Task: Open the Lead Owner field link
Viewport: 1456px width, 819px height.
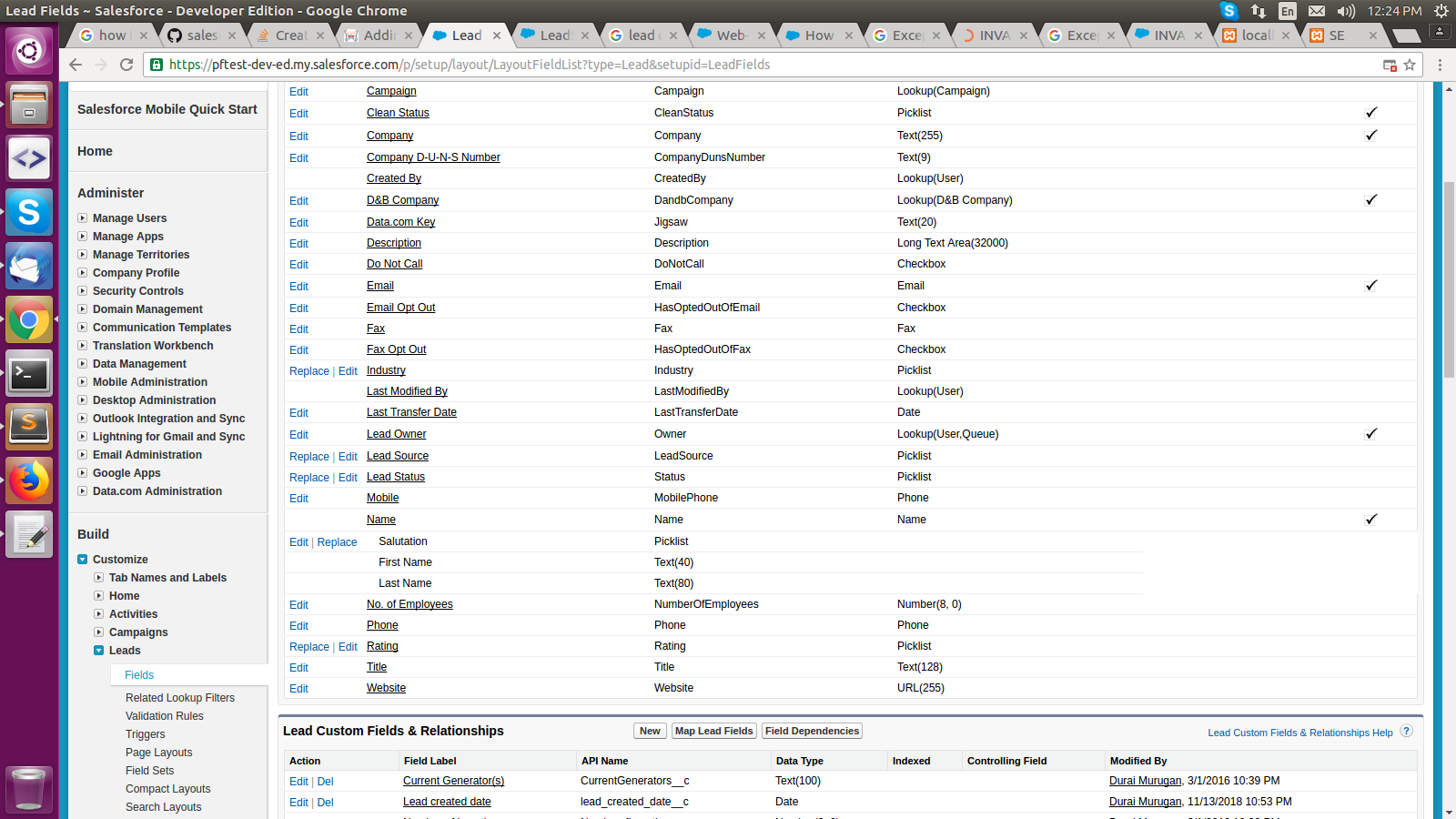Action: click(x=397, y=434)
